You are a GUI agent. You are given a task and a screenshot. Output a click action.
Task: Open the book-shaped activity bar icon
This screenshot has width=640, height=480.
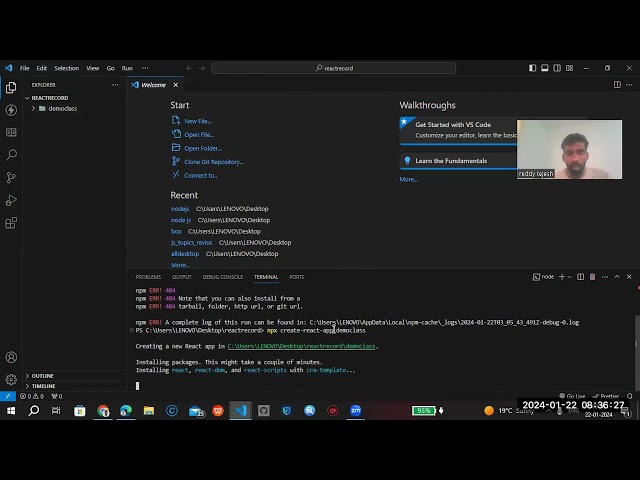[x=11, y=132]
